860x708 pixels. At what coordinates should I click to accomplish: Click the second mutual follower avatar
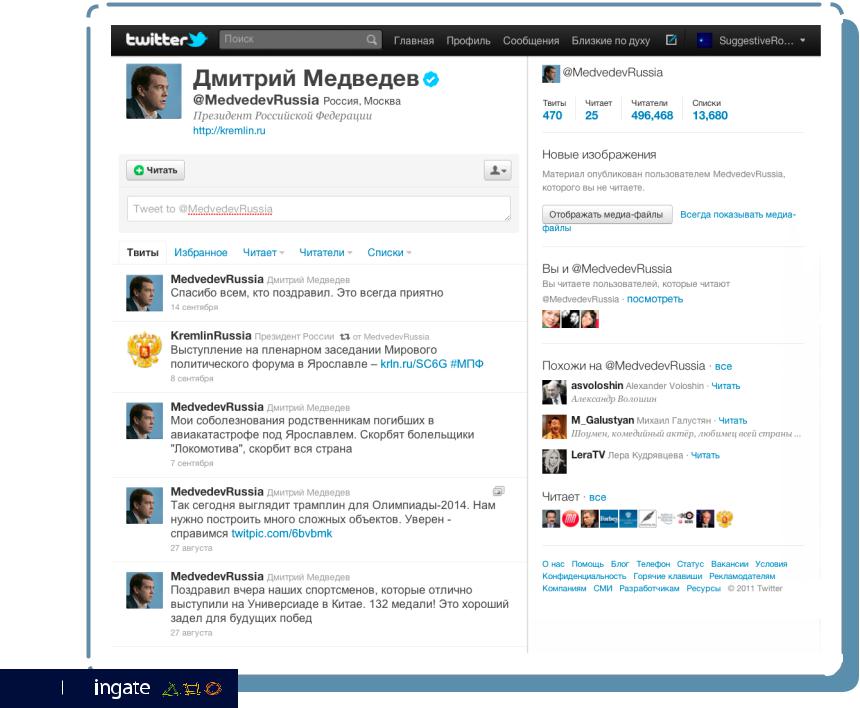pyautogui.click(x=570, y=319)
